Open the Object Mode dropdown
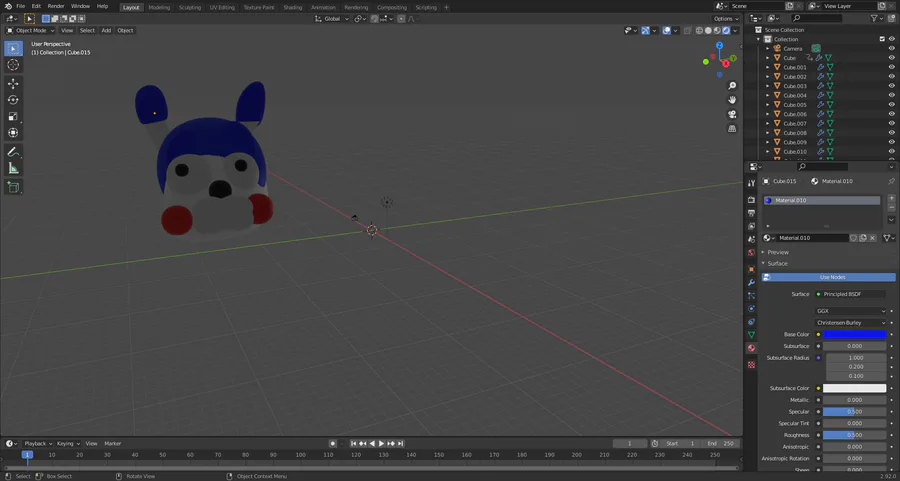Screen dimensions: 900x481 pyautogui.click(x=30, y=30)
